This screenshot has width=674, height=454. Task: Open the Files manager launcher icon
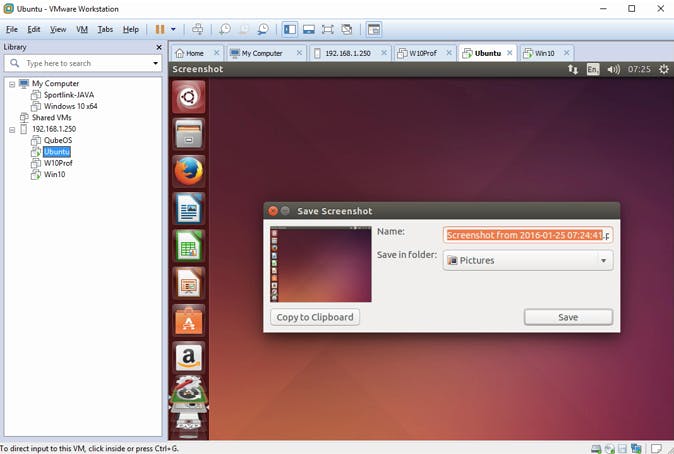click(189, 134)
